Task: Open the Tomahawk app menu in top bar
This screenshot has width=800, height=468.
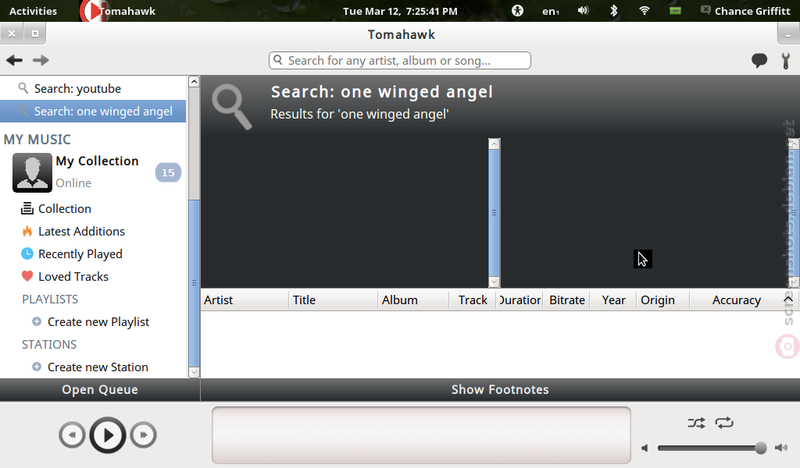Action: click(119, 11)
